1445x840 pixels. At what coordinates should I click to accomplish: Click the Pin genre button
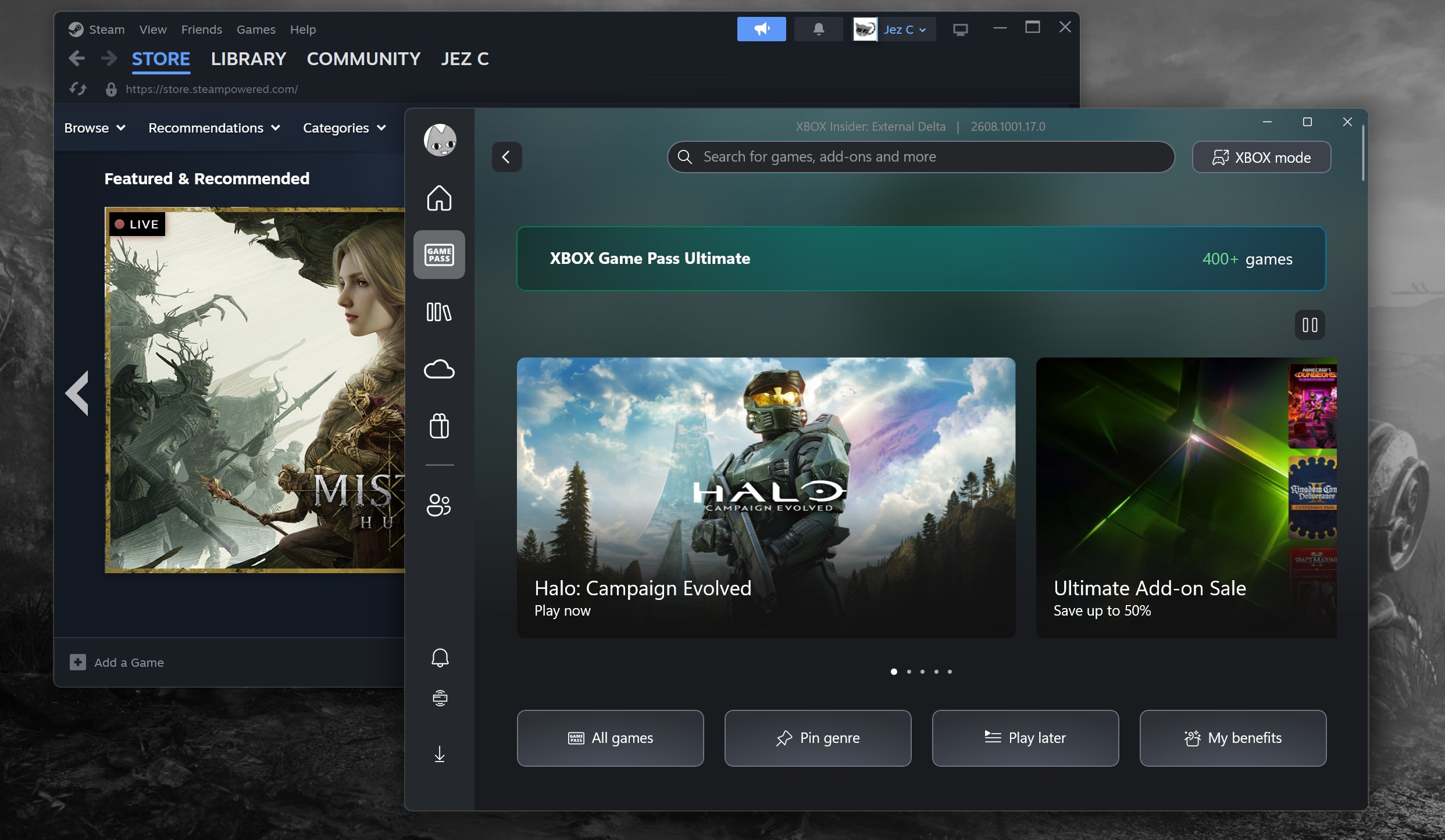(818, 738)
